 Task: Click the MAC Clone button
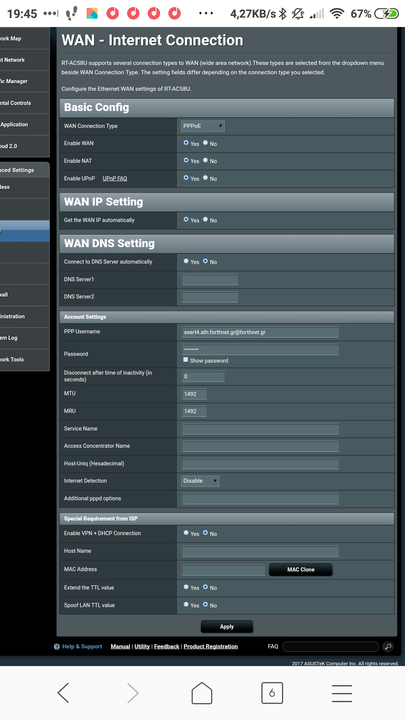pyautogui.click(x=301, y=569)
